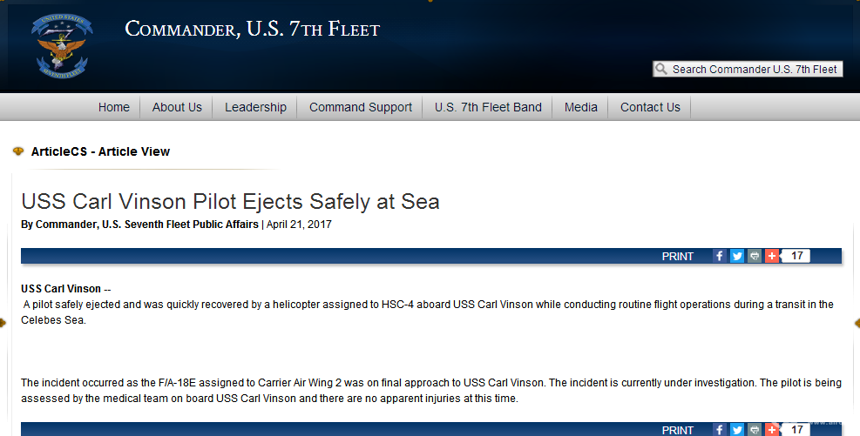Focus the Search Commander U.S. 7th Fleet field
860x436 pixels.
(x=748, y=69)
